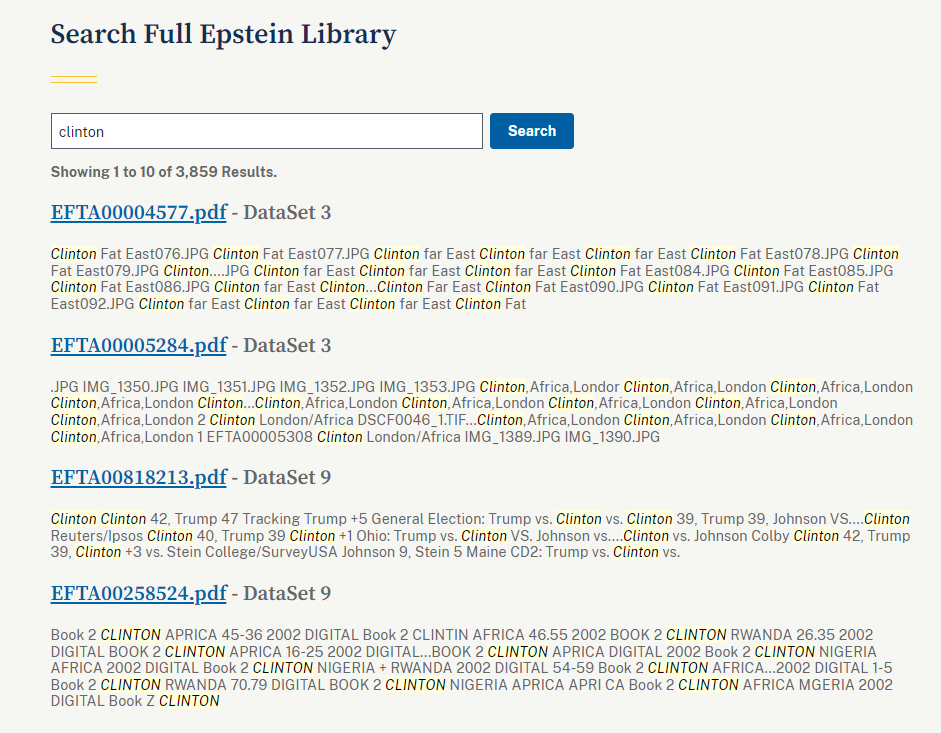Click the snippet text 'IMG_1350.JPG'

point(130,387)
